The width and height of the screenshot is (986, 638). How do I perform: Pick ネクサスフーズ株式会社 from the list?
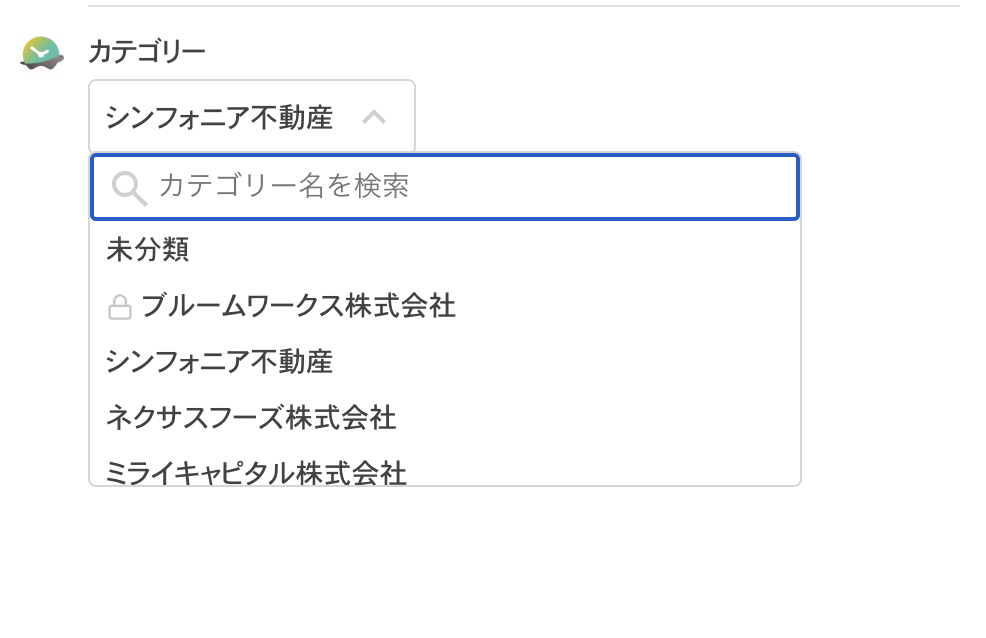[x=251, y=418]
